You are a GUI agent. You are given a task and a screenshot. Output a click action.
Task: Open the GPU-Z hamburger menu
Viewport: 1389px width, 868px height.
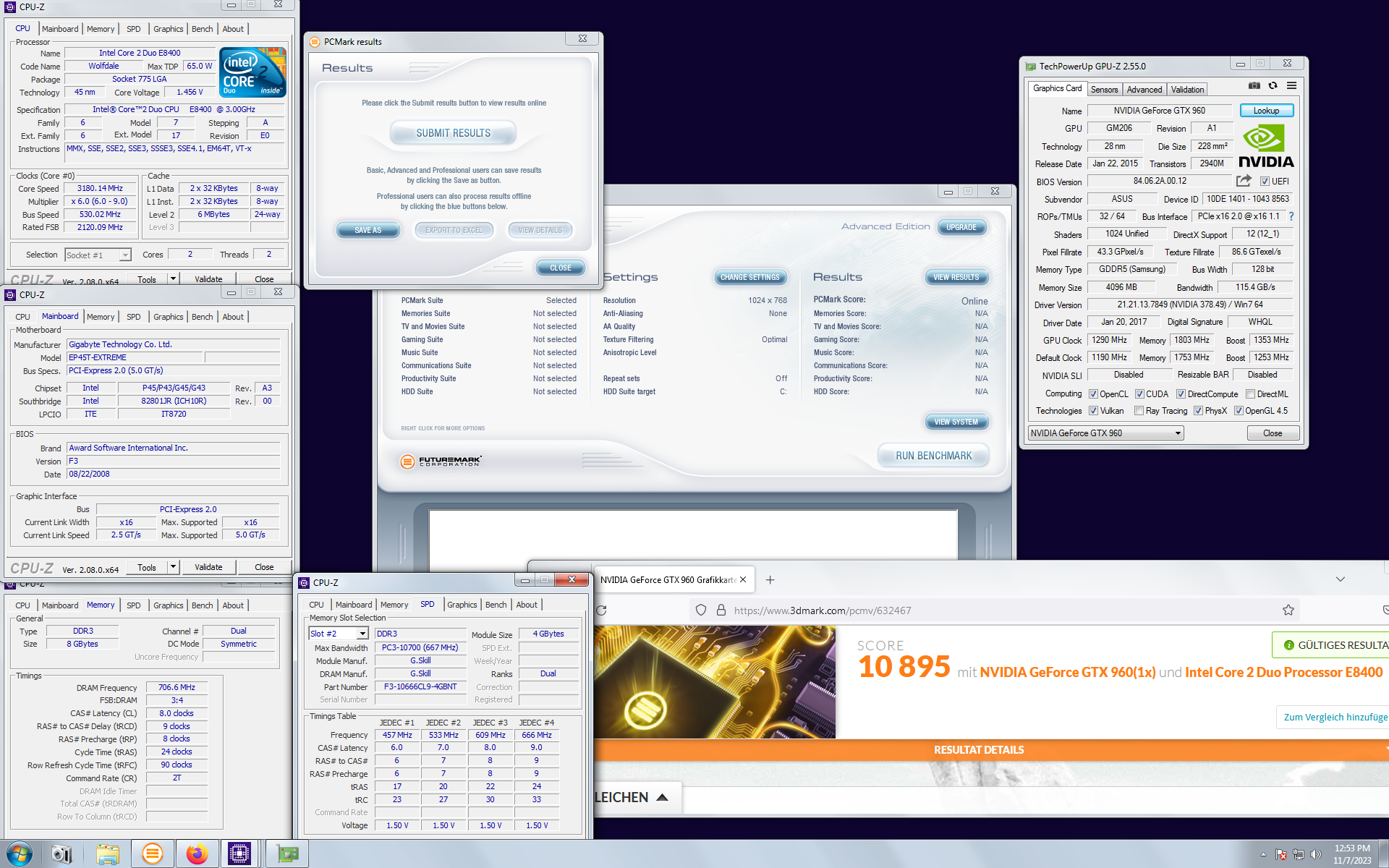coord(1291,85)
